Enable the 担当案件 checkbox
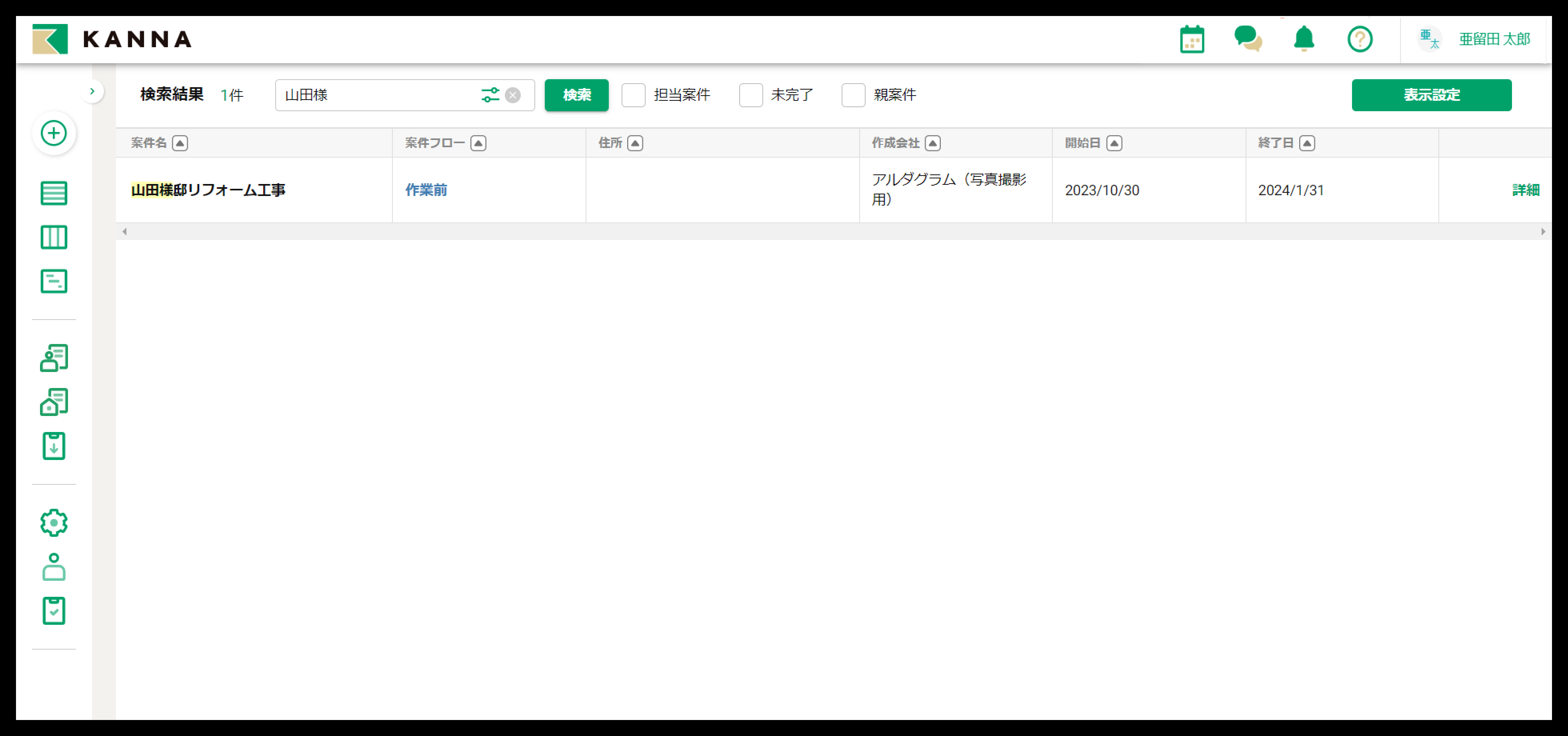Viewport: 1568px width, 736px height. pyautogui.click(x=633, y=95)
